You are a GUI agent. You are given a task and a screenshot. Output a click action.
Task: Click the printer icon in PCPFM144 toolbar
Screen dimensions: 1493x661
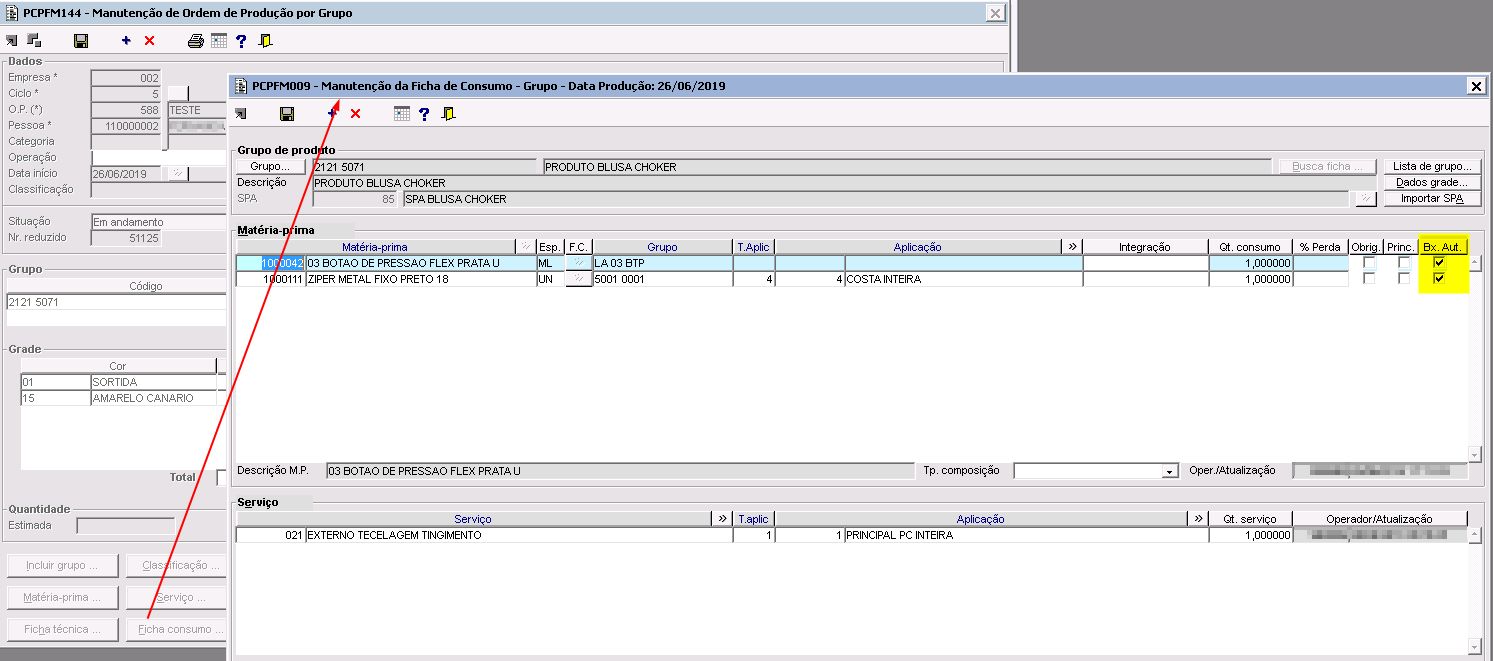(x=196, y=41)
